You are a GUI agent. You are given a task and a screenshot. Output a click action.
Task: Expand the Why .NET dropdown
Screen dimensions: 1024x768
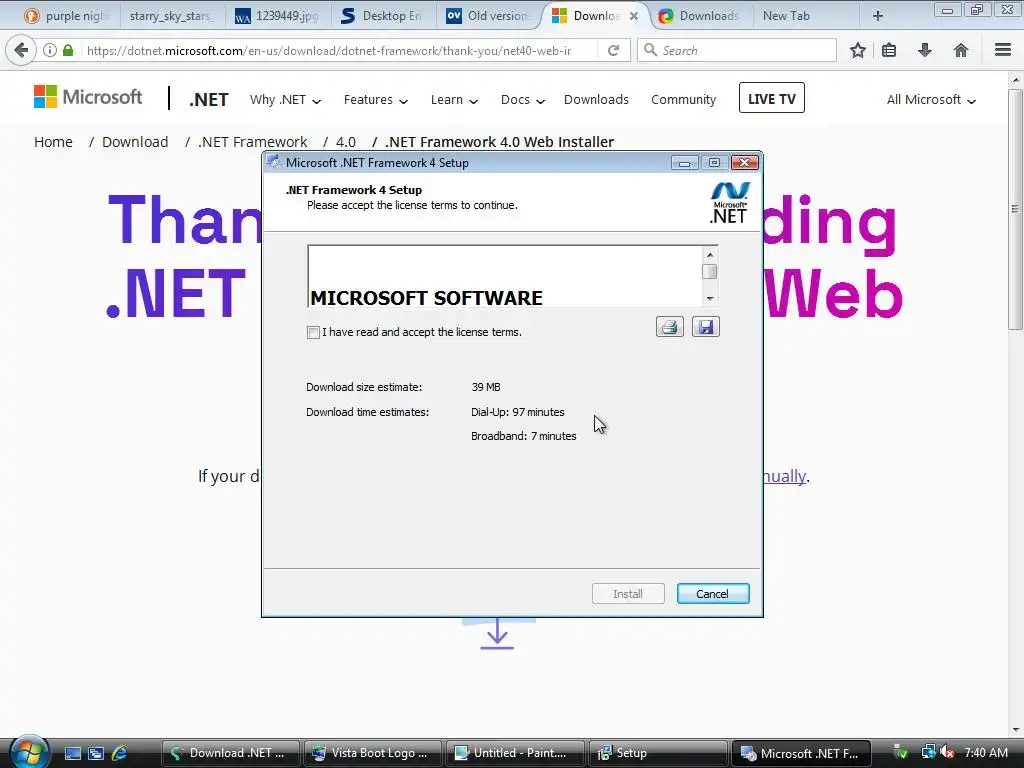tap(285, 100)
